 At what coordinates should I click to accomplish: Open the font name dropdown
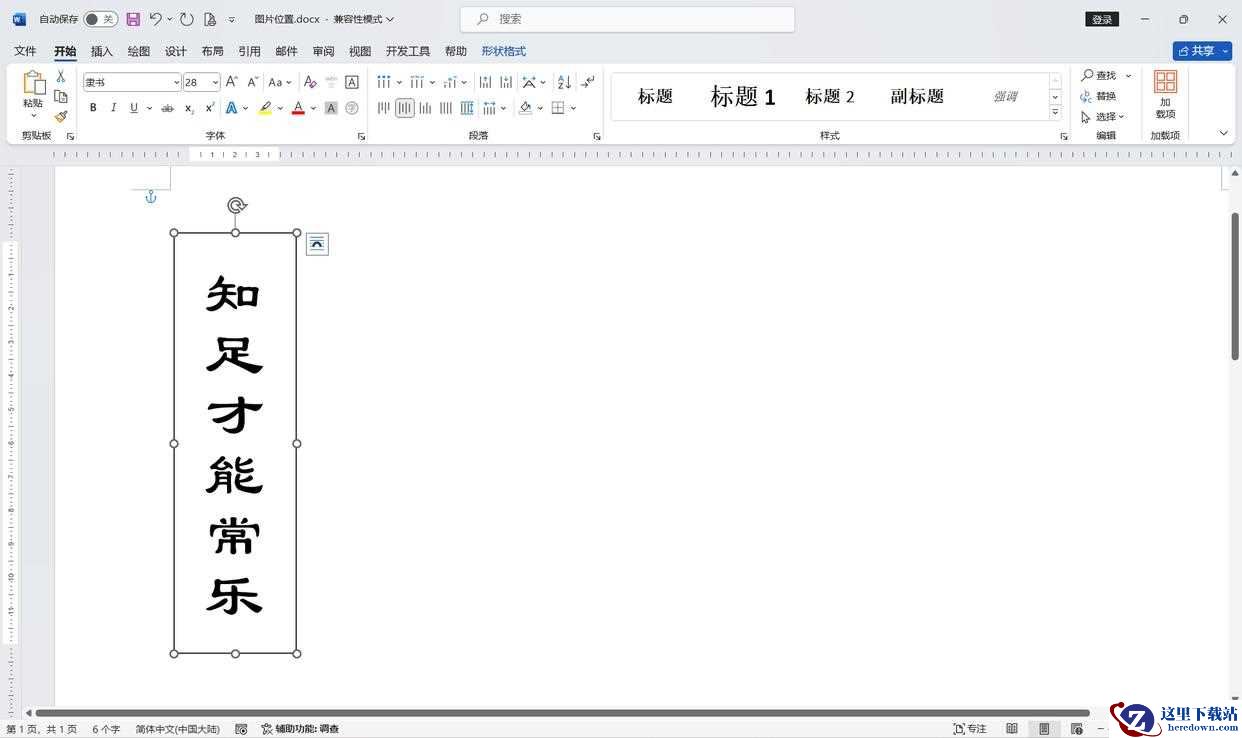[x=176, y=82]
